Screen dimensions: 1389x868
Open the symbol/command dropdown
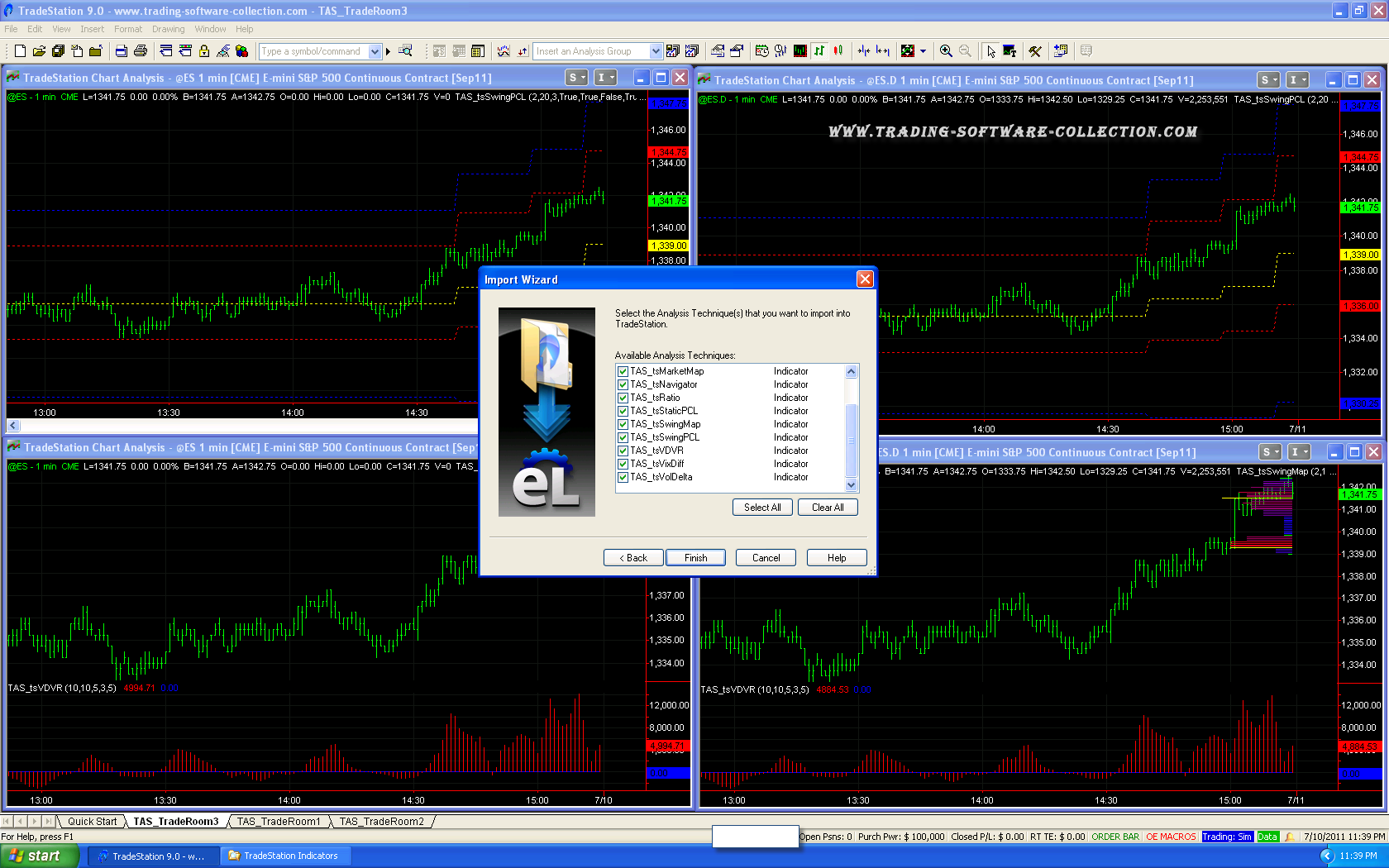point(375,51)
